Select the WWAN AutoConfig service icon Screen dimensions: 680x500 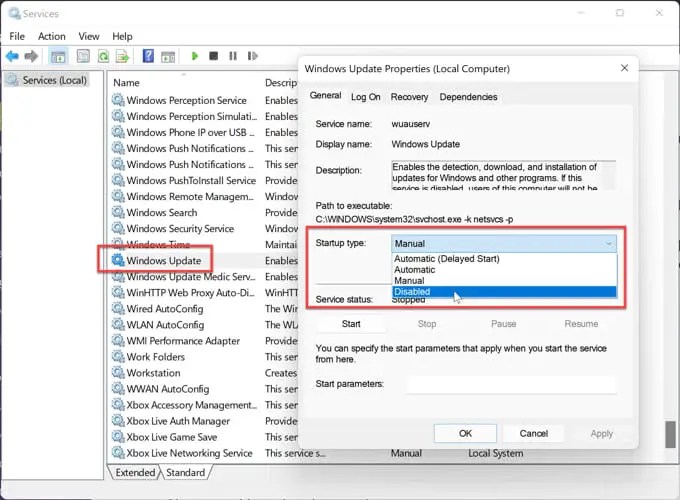coord(118,389)
